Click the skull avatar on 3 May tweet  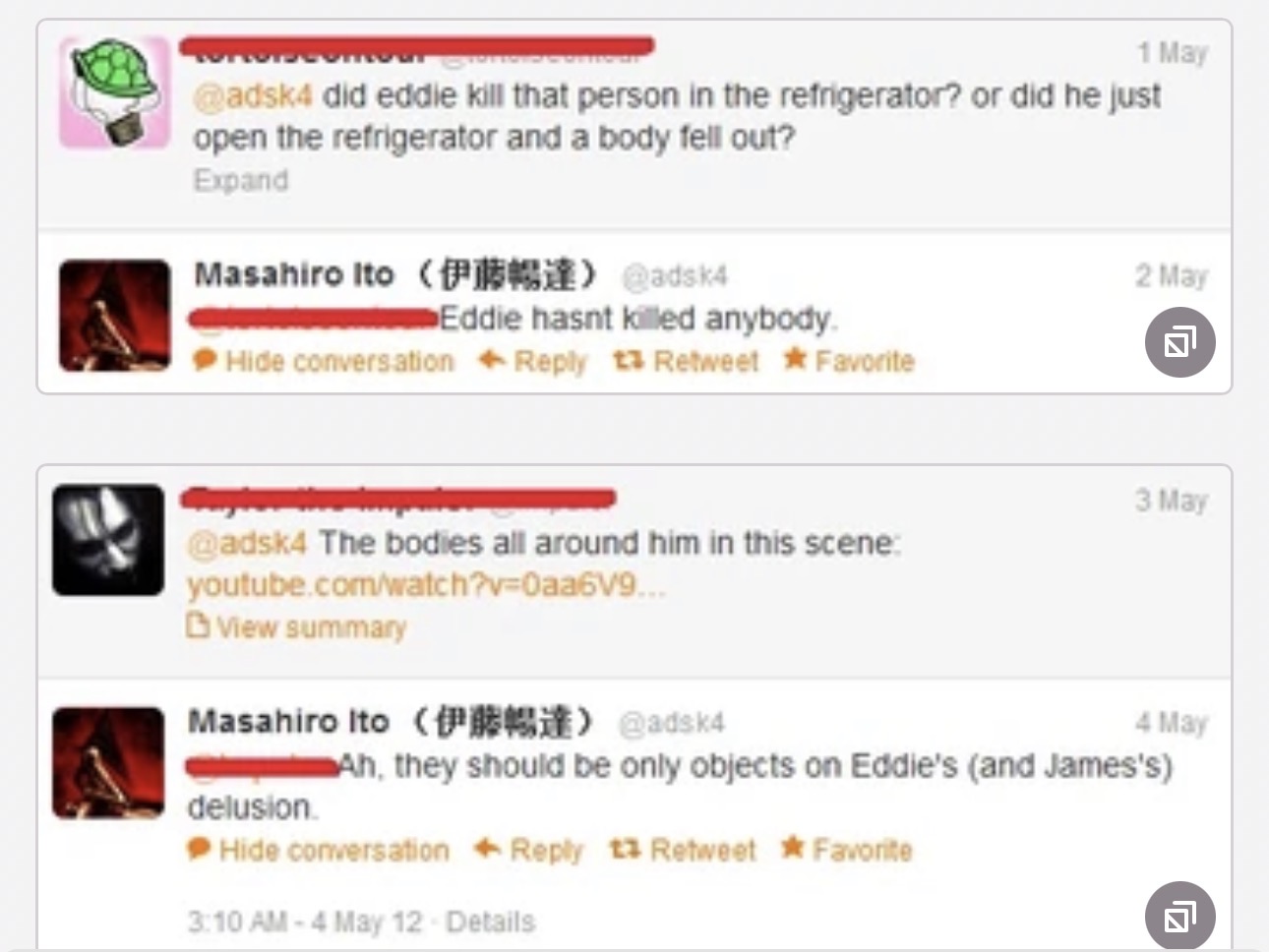pyautogui.click(x=108, y=540)
